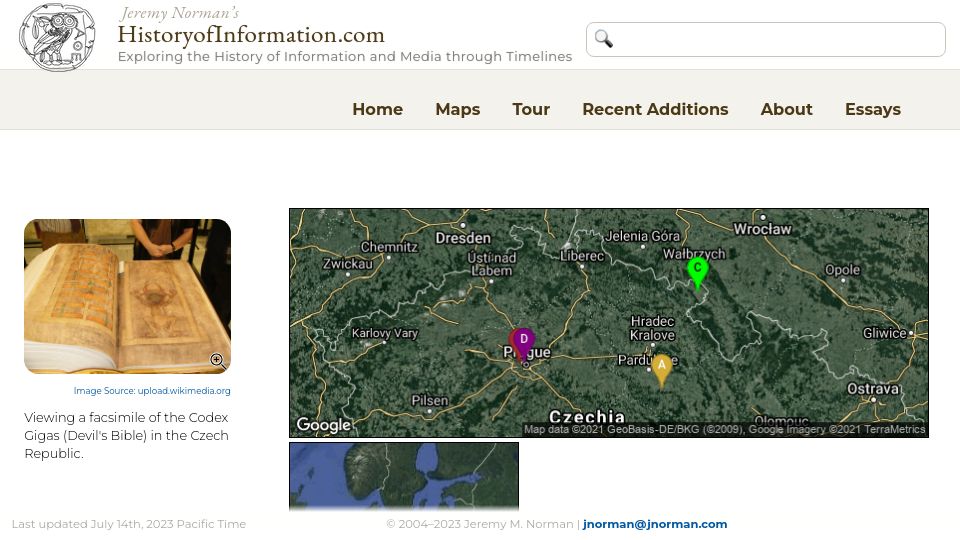Click the Opole label on the map

pos(842,270)
